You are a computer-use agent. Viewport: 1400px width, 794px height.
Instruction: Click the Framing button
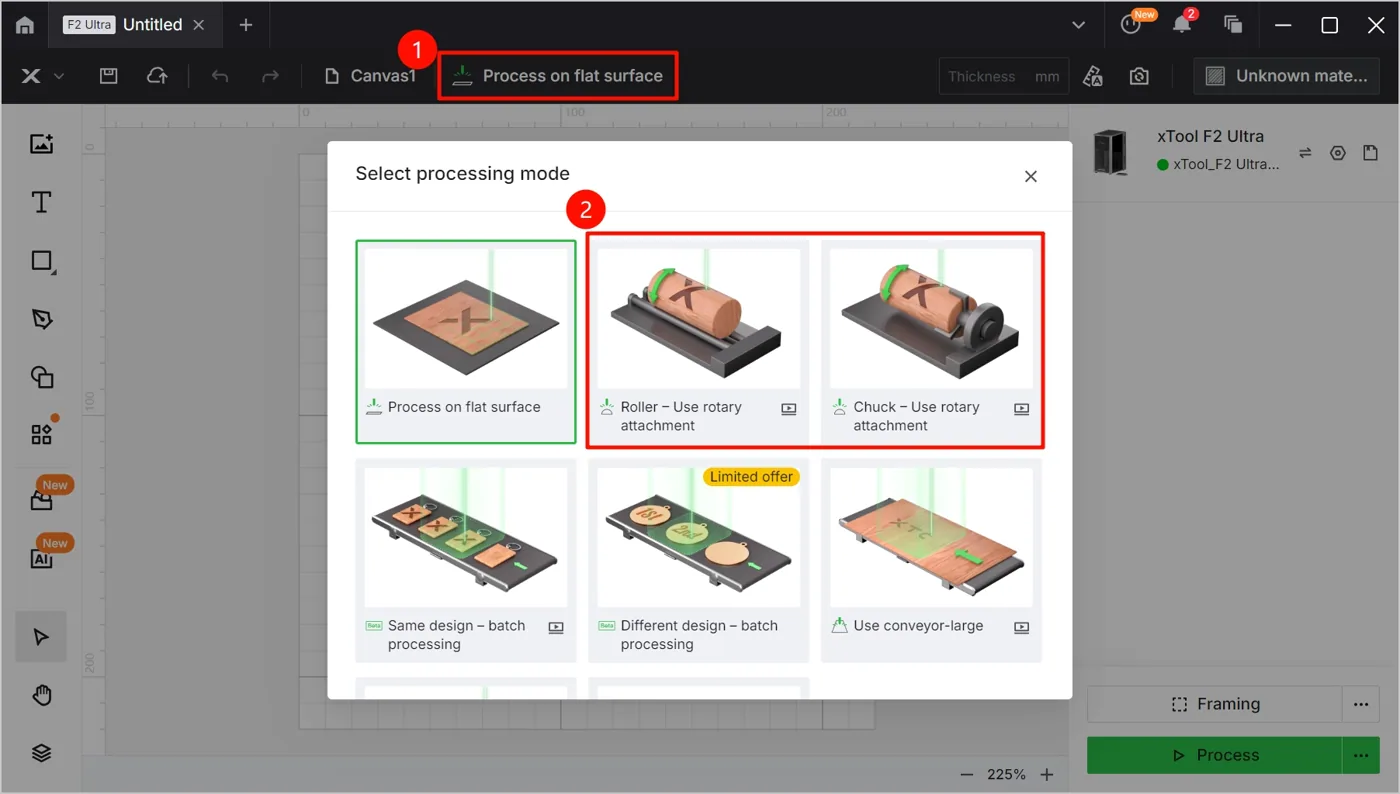pos(1215,704)
